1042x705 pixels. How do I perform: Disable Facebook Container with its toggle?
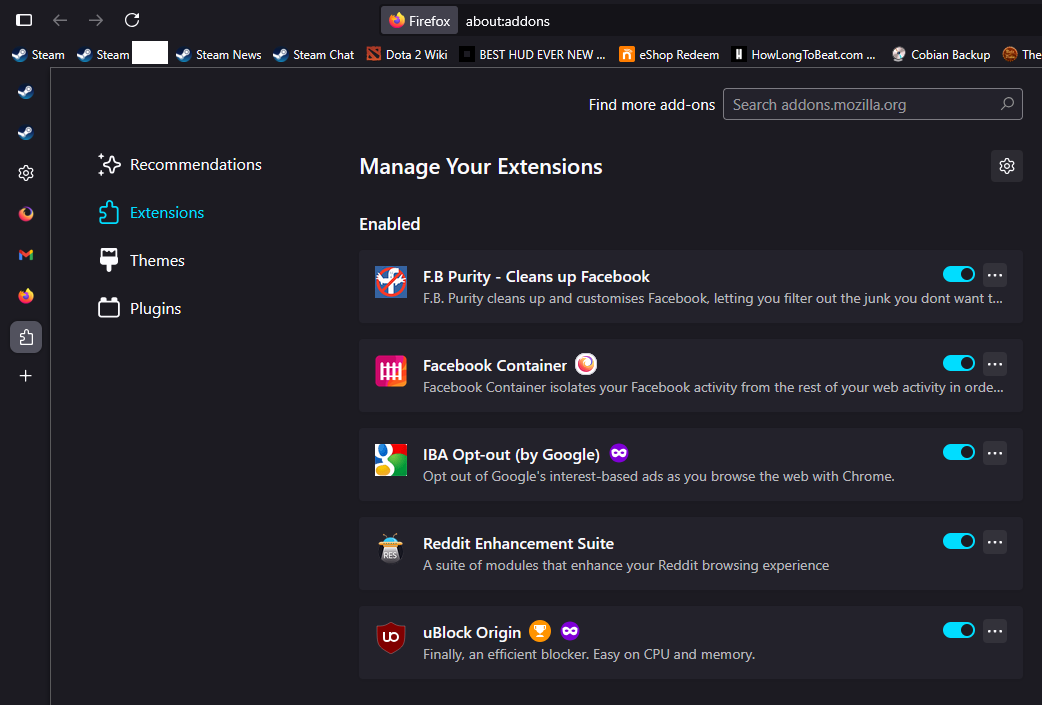tap(959, 363)
